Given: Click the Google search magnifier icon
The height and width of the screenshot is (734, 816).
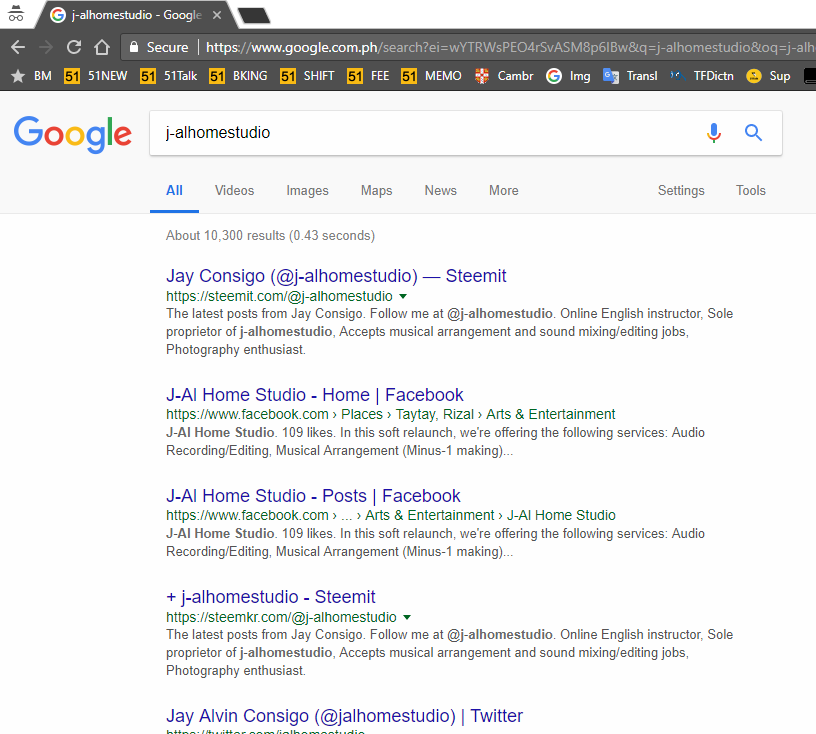Looking at the screenshot, I should point(753,132).
